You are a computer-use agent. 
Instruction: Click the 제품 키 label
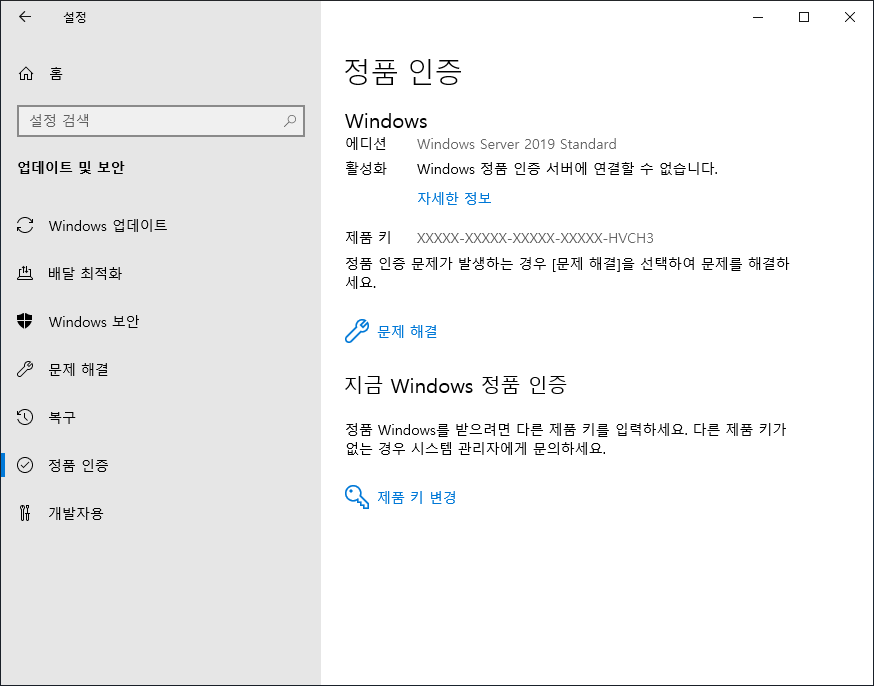(x=368, y=238)
